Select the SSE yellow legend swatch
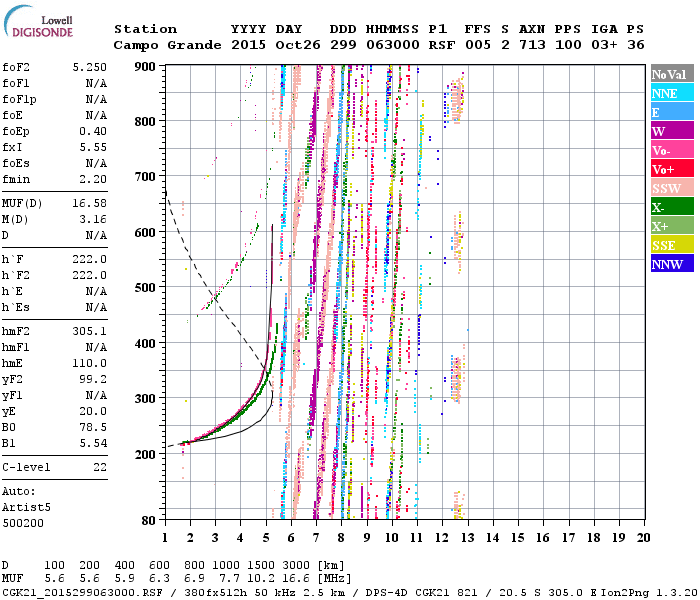The width and height of the screenshot is (700, 600). tap(672, 245)
